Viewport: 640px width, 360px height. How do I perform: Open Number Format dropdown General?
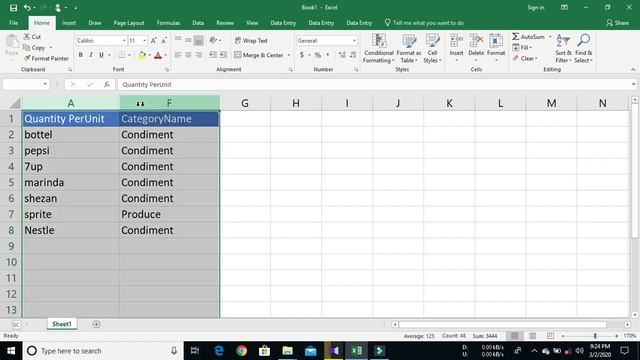point(354,40)
